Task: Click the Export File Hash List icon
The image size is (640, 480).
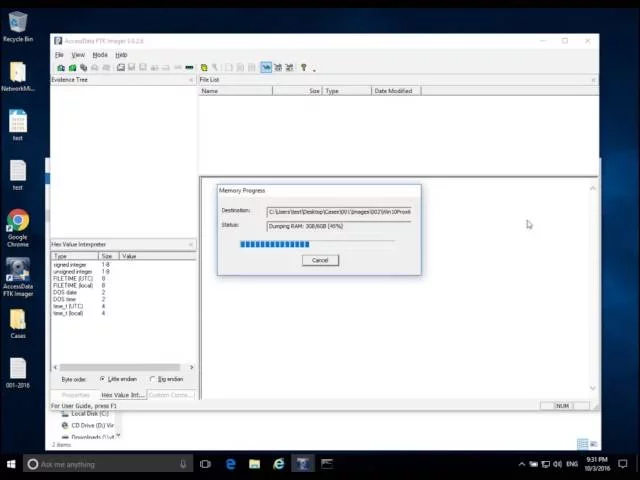Action: point(240,68)
